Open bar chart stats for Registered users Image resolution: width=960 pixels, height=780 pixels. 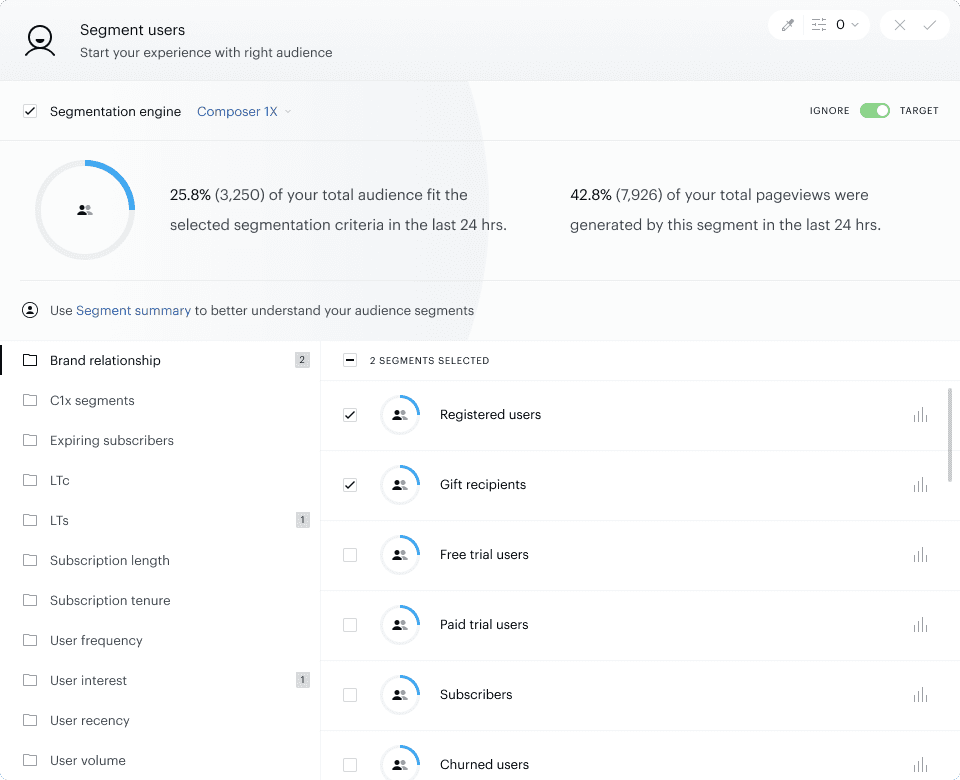point(920,415)
